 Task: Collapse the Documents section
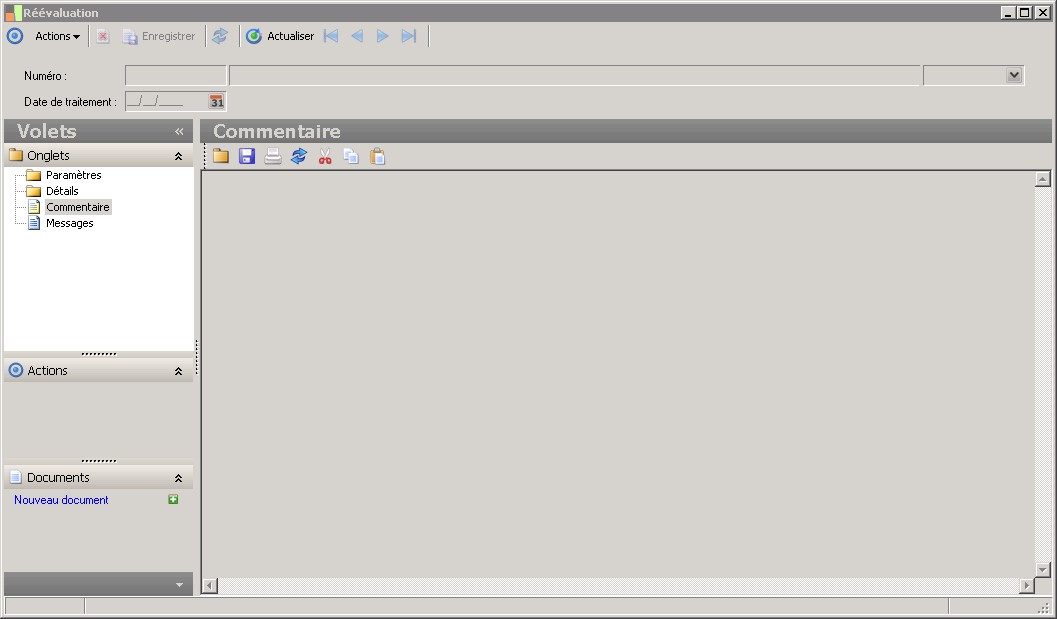pos(179,478)
